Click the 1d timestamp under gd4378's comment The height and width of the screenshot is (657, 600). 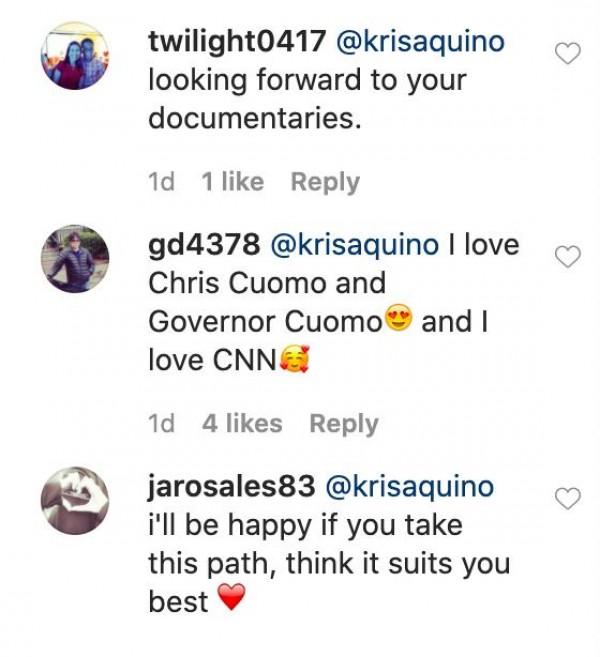coord(161,423)
